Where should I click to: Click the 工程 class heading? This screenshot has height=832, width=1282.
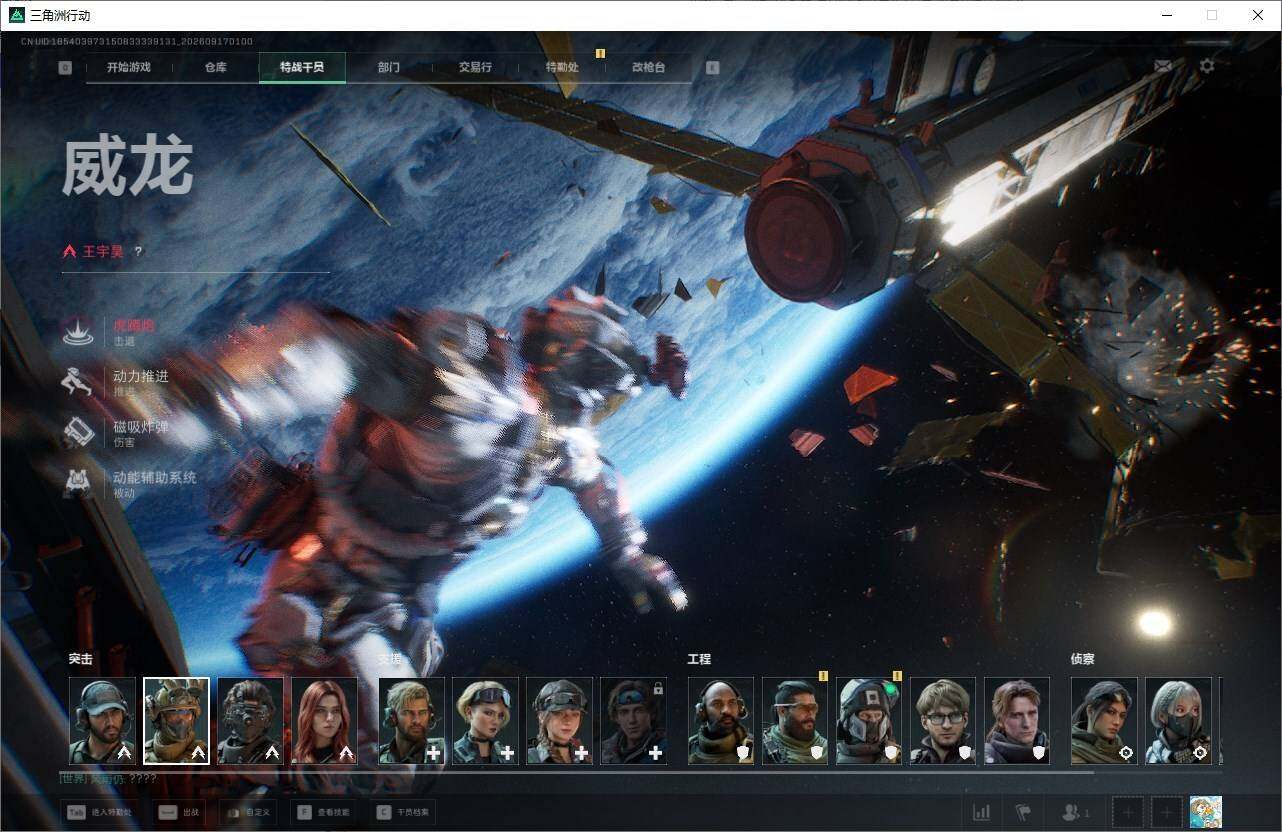[x=699, y=659]
